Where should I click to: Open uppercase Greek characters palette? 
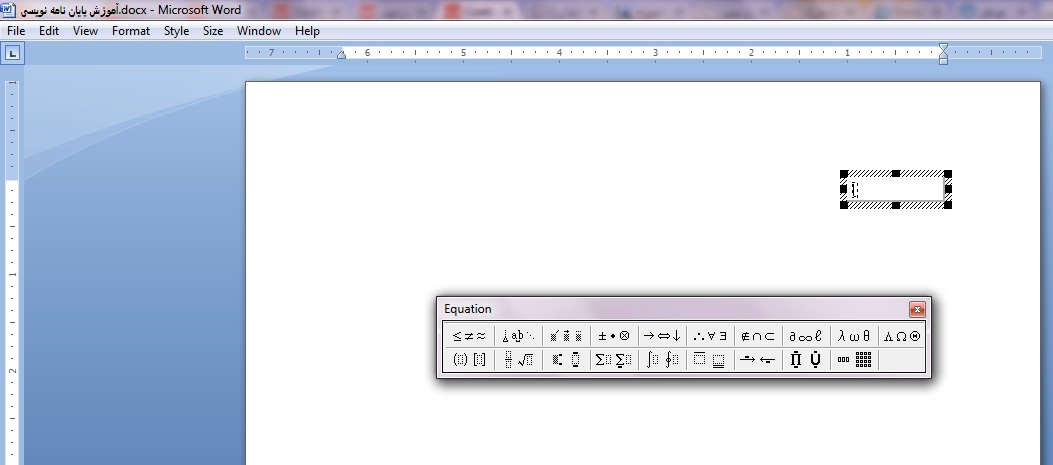(902, 336)
